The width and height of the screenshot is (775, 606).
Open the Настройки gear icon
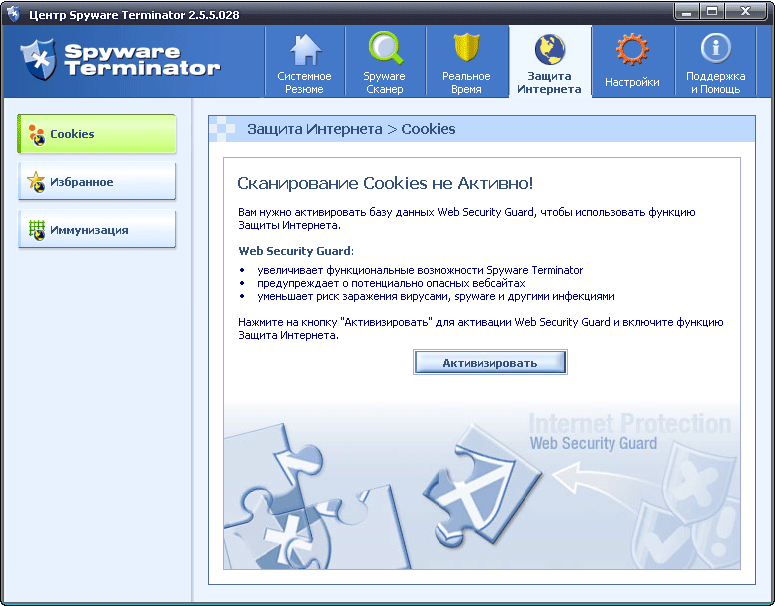632,49
